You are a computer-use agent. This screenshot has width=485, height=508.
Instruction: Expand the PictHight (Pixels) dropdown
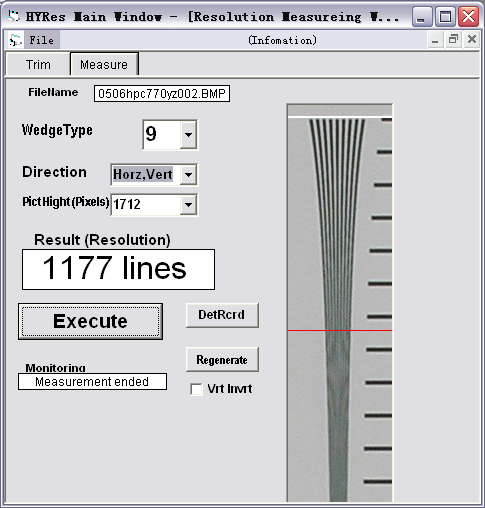point(188,204)
